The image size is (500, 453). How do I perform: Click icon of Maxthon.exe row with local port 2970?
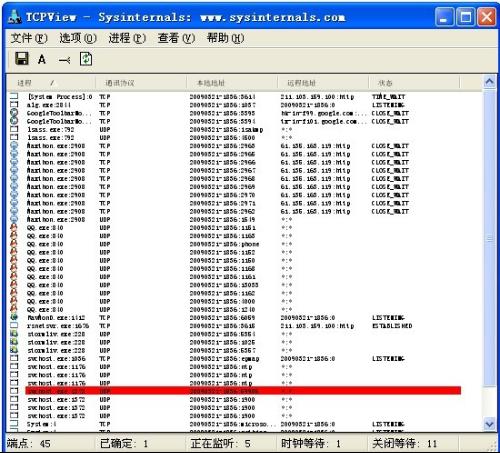(x=14, y=195)
